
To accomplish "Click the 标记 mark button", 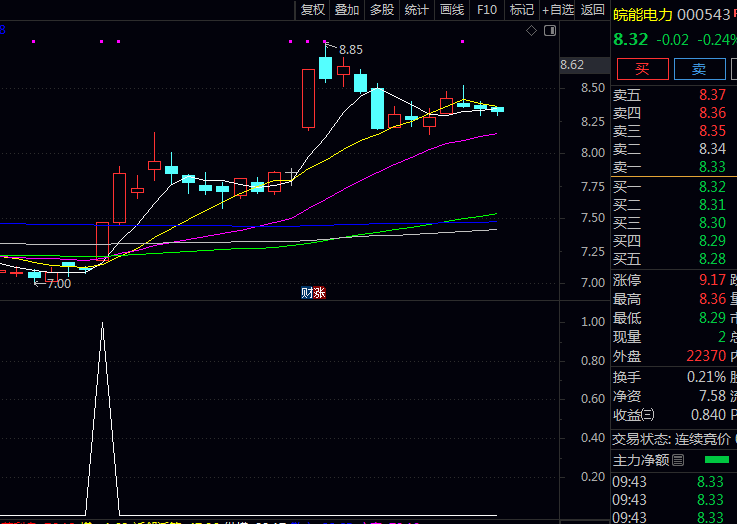I will click(521, 10).
